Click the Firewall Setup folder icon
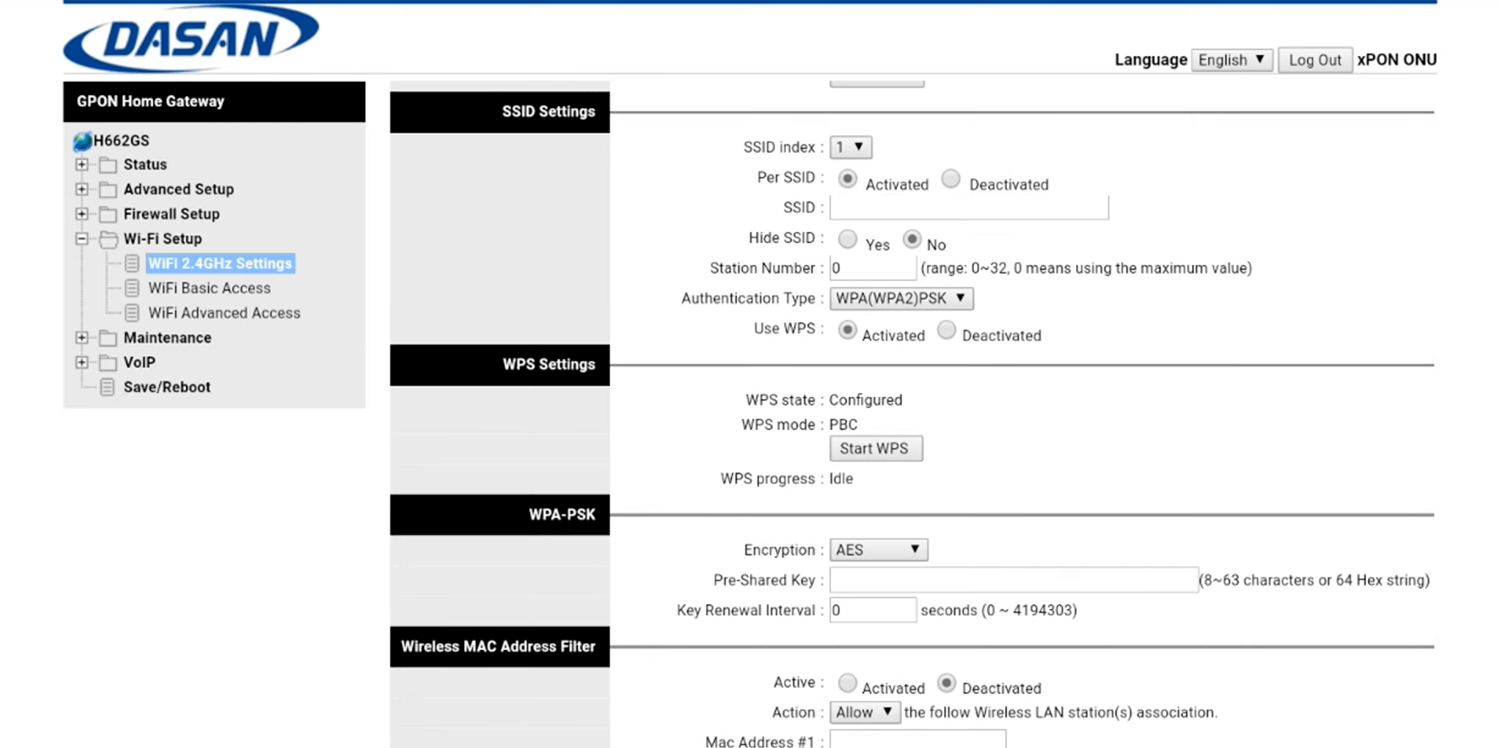 (x=107, y=214)
